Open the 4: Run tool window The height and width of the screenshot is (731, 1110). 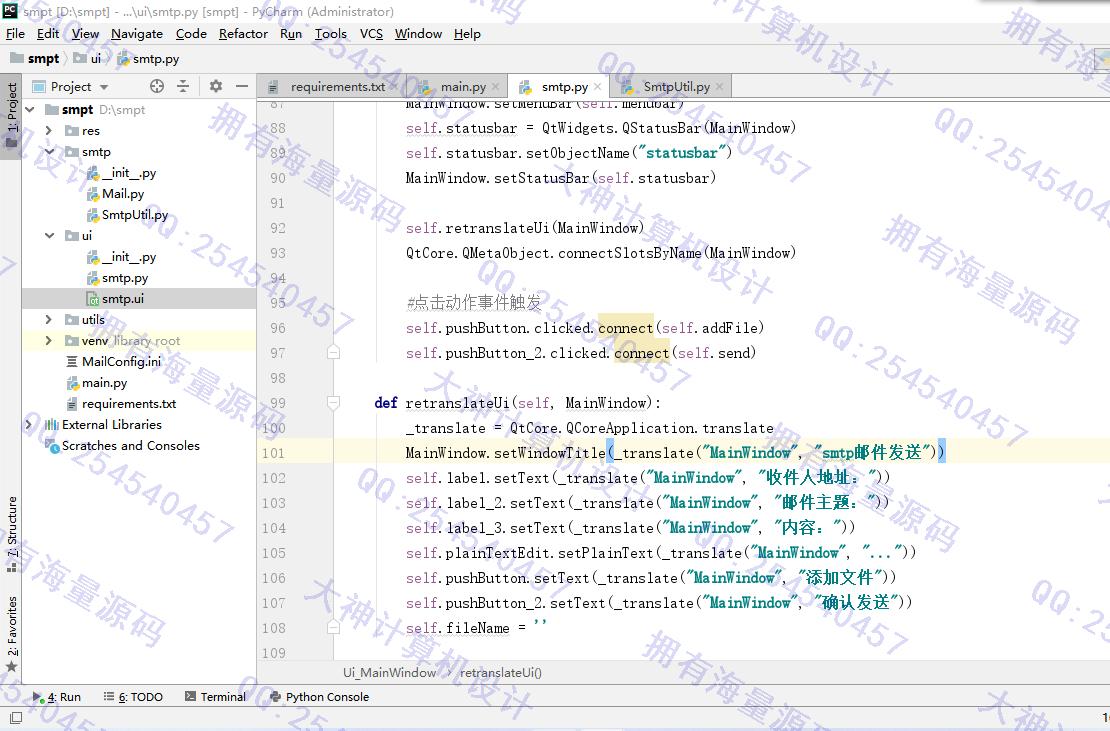57,697
